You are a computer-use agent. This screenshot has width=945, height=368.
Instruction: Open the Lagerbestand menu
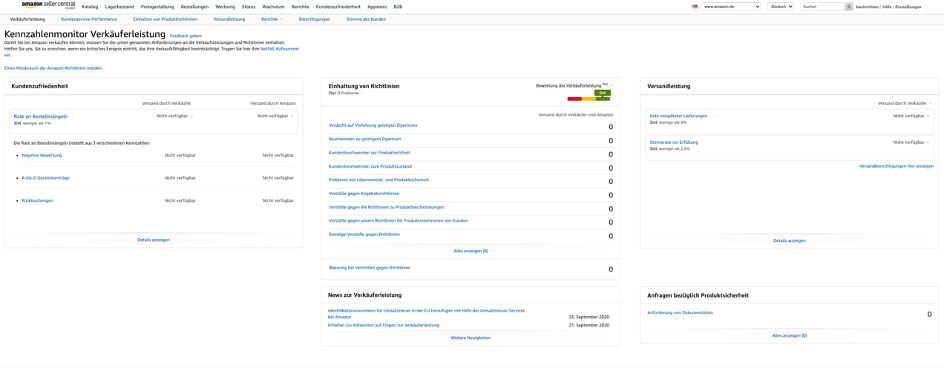119,7
